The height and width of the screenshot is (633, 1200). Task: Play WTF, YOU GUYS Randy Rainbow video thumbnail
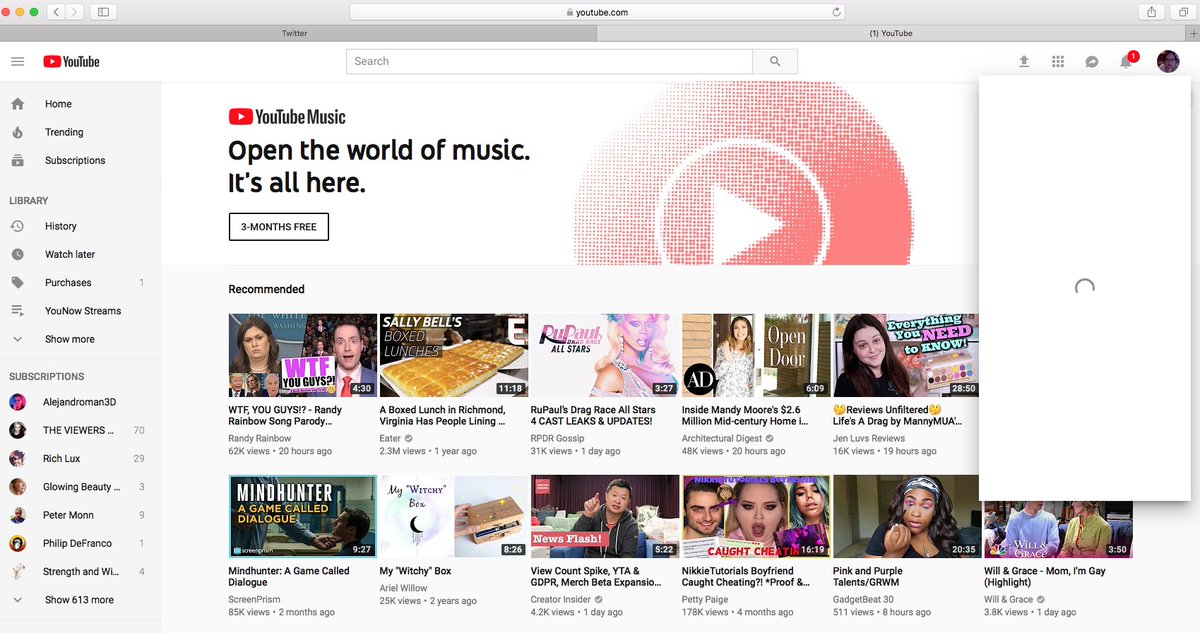(303, 356)
